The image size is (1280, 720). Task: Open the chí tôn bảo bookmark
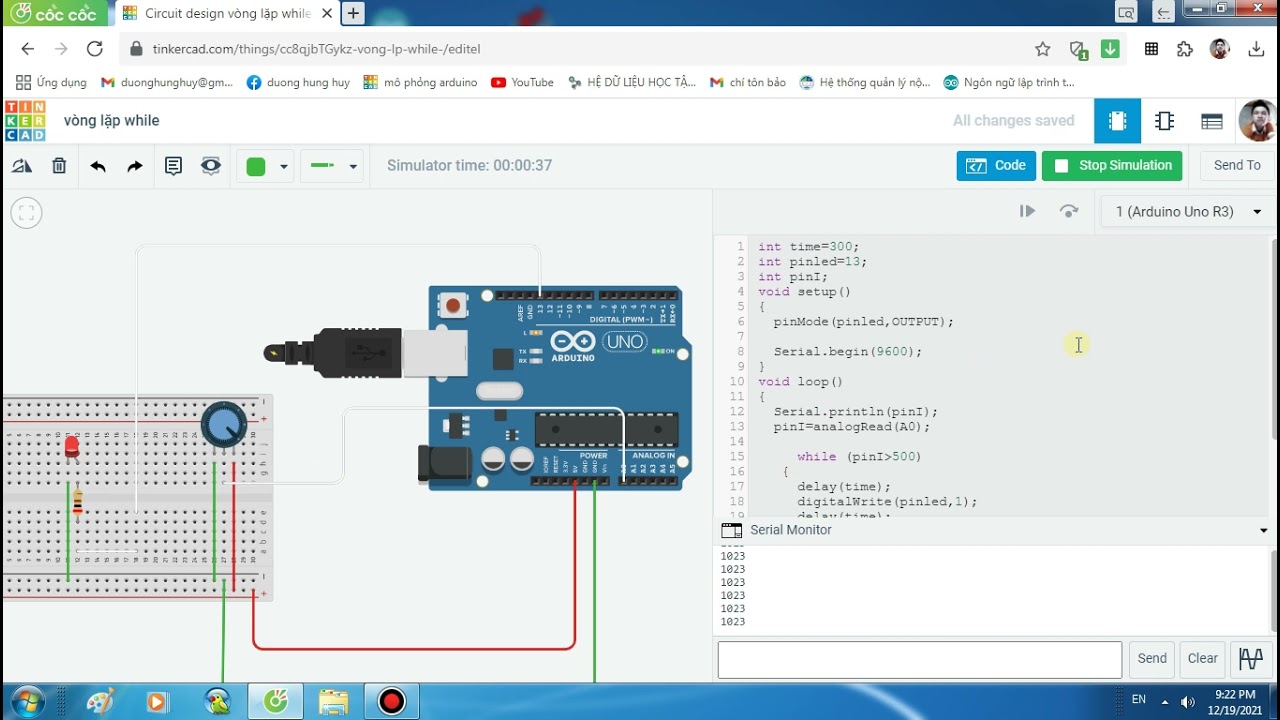tap(747, 82)
